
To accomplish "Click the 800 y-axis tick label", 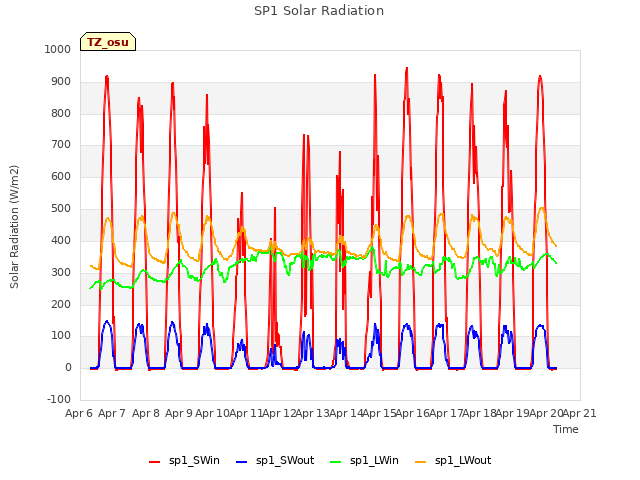I will pyautogui.click(x=61, y=113).
